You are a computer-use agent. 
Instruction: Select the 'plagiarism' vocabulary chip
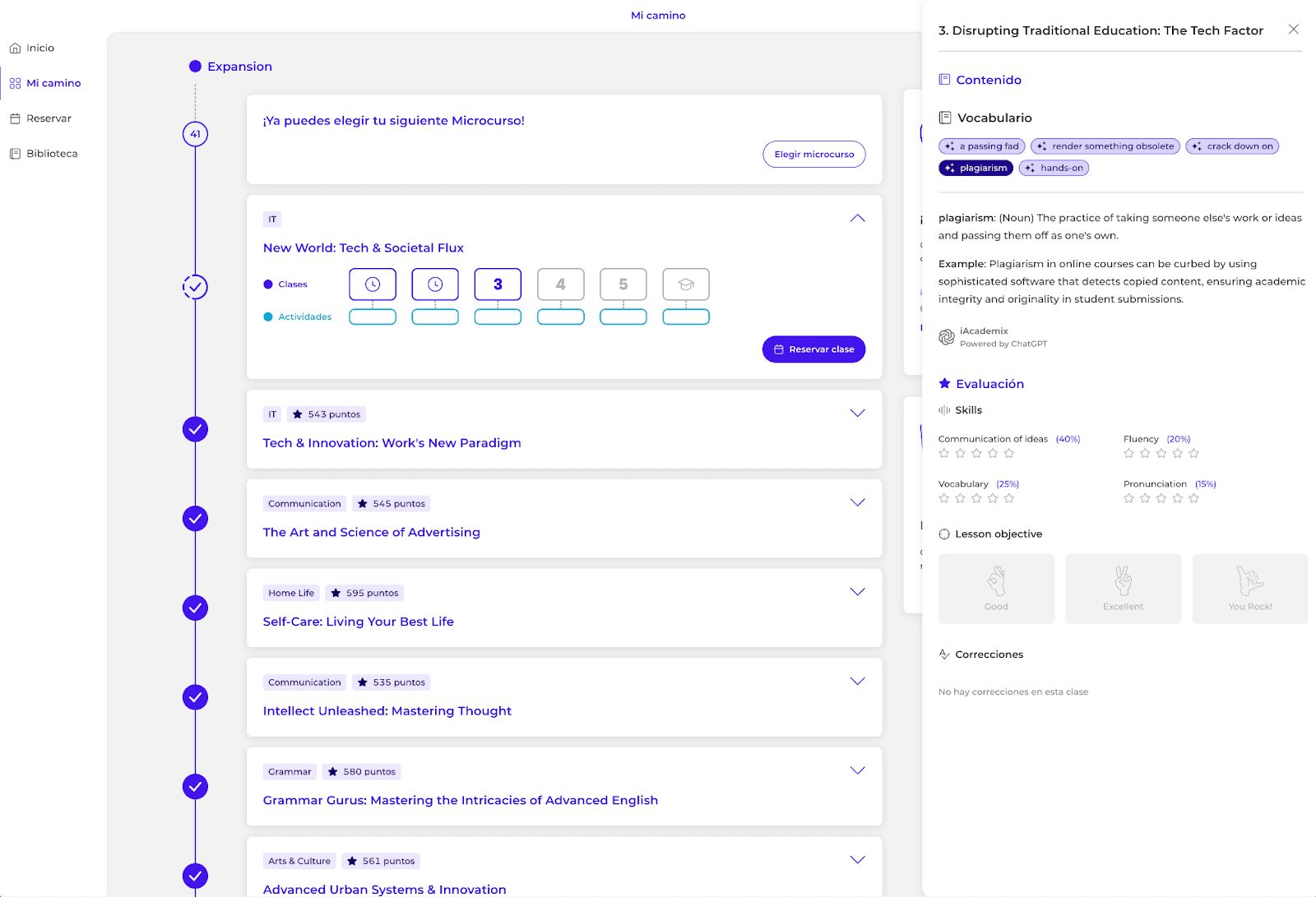coord(975,168)
